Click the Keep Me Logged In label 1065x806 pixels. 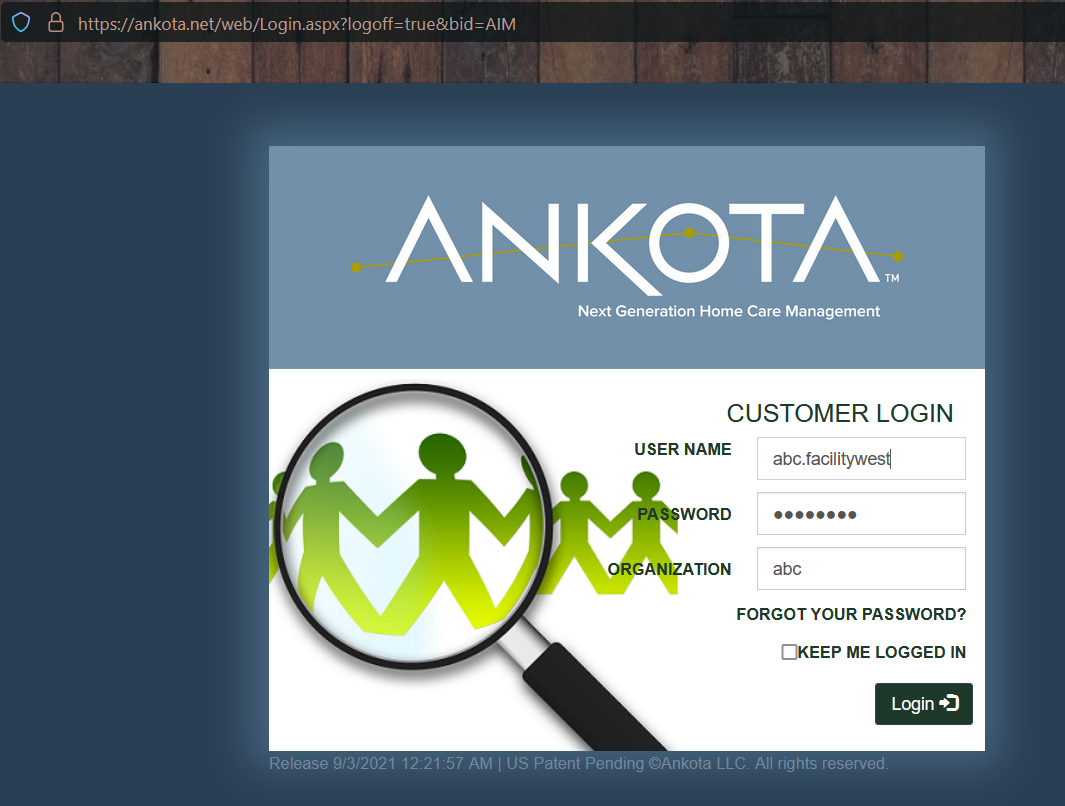coord(882,652)
